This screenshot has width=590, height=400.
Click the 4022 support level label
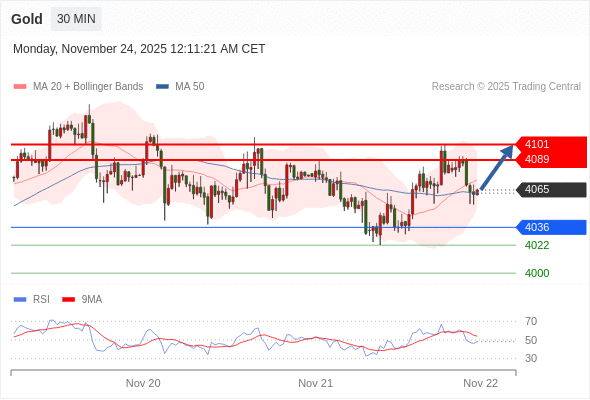[x=537, y=245]
